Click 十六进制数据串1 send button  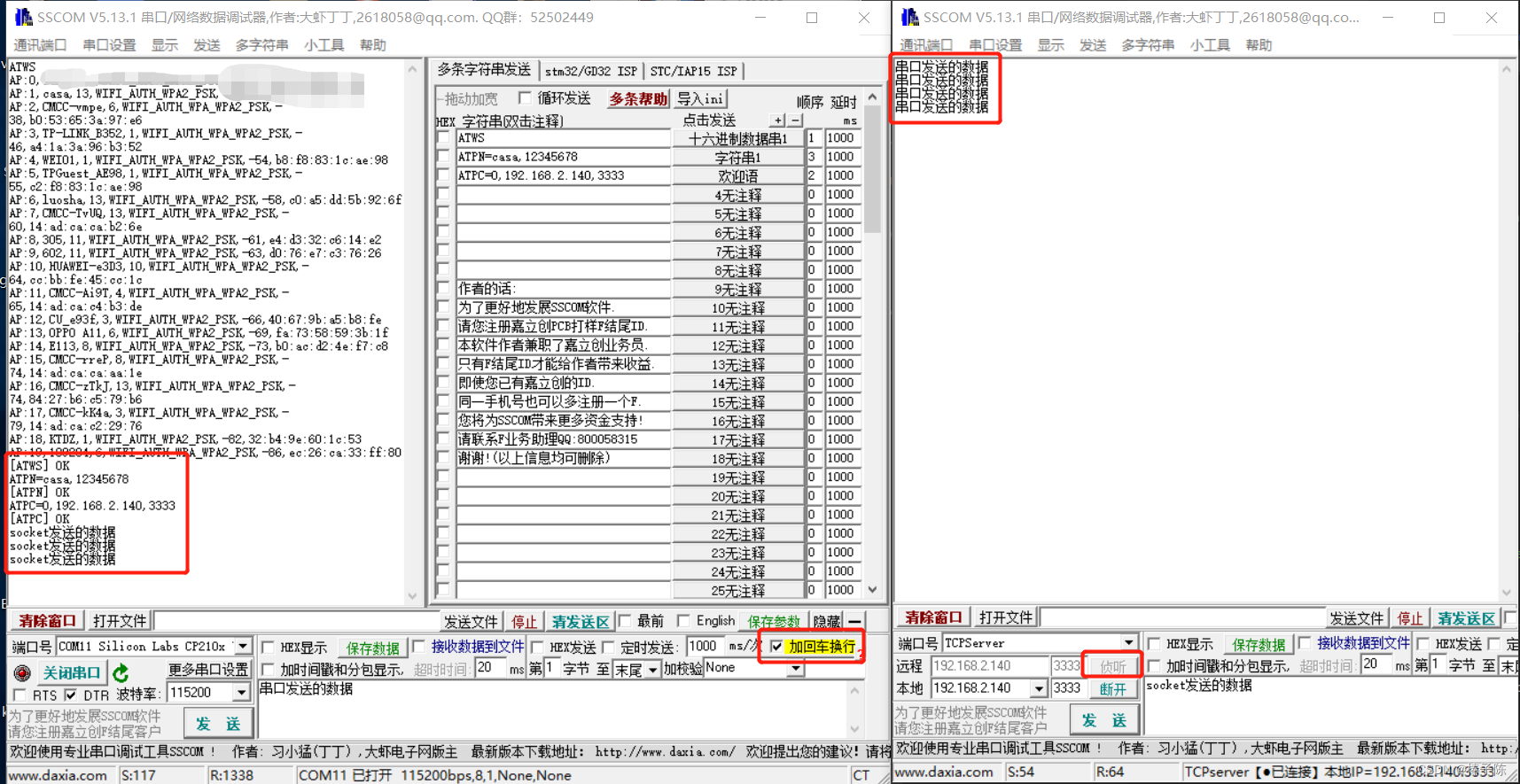737,139
